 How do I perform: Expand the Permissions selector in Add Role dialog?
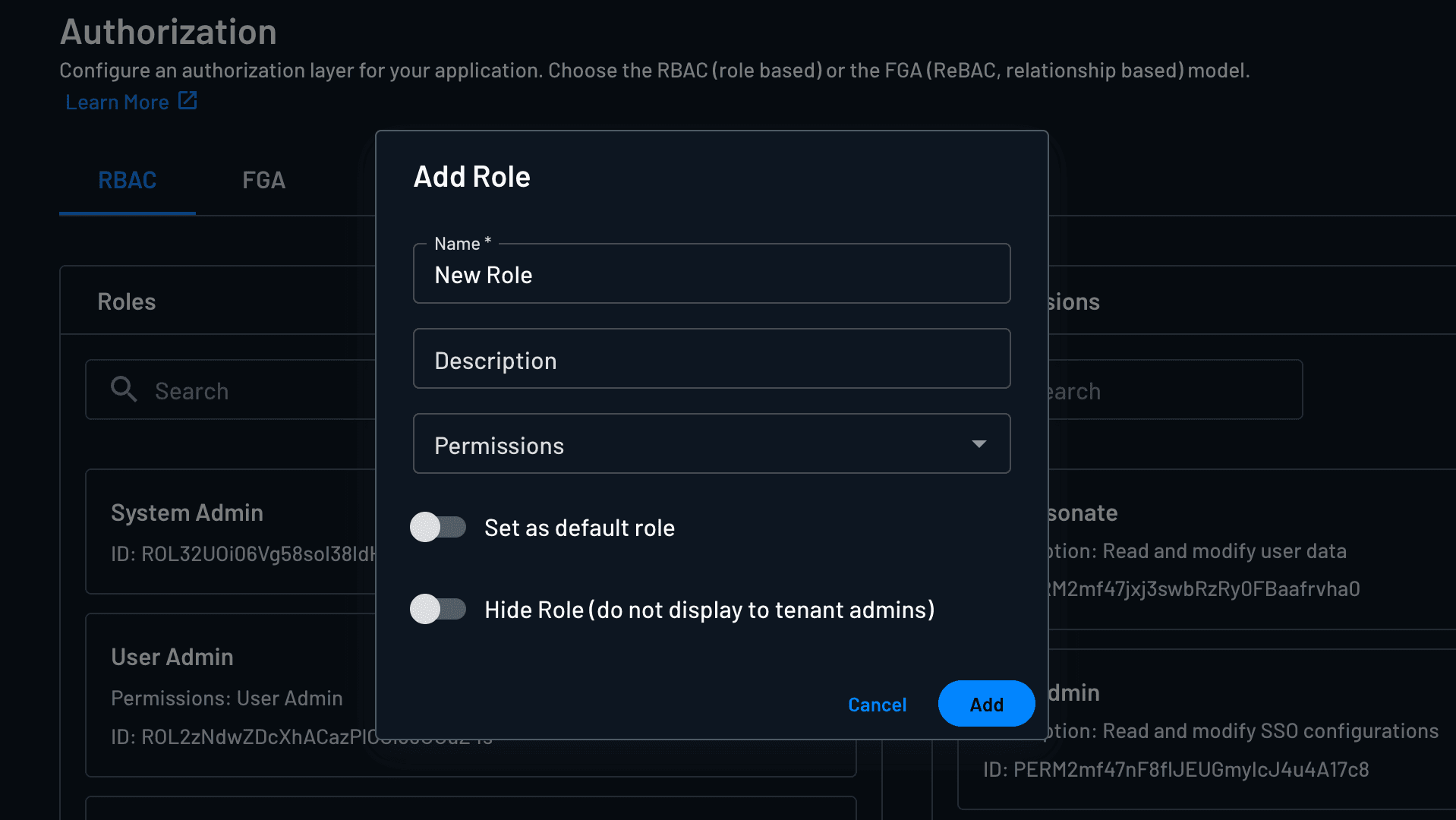[x=711, y=443]
